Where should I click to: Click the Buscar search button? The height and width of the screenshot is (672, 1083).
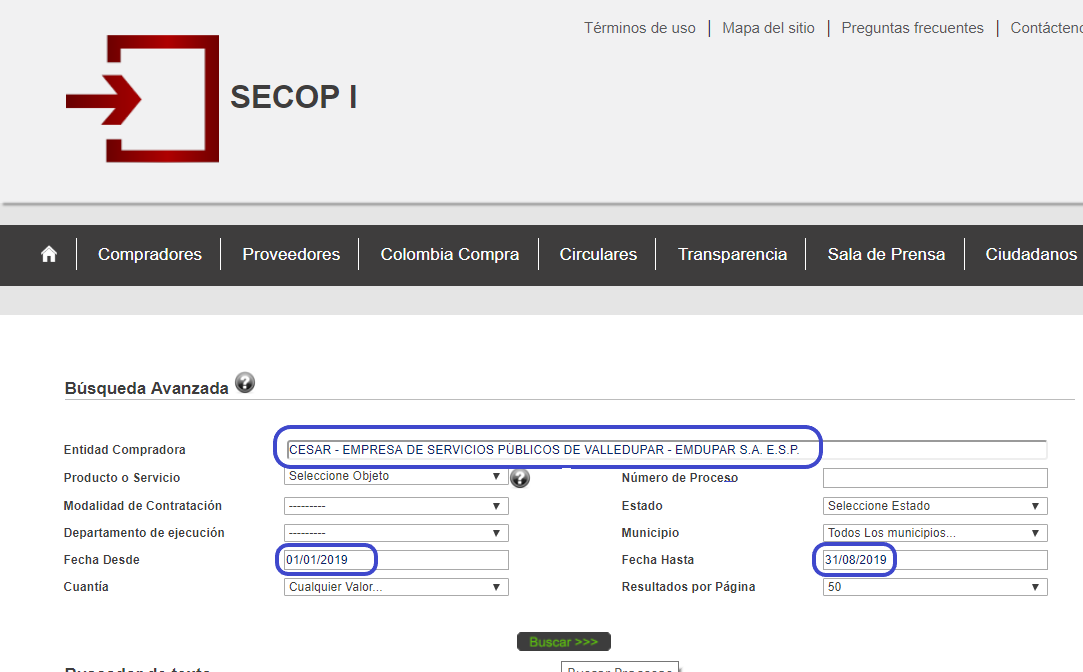[563, 641]
